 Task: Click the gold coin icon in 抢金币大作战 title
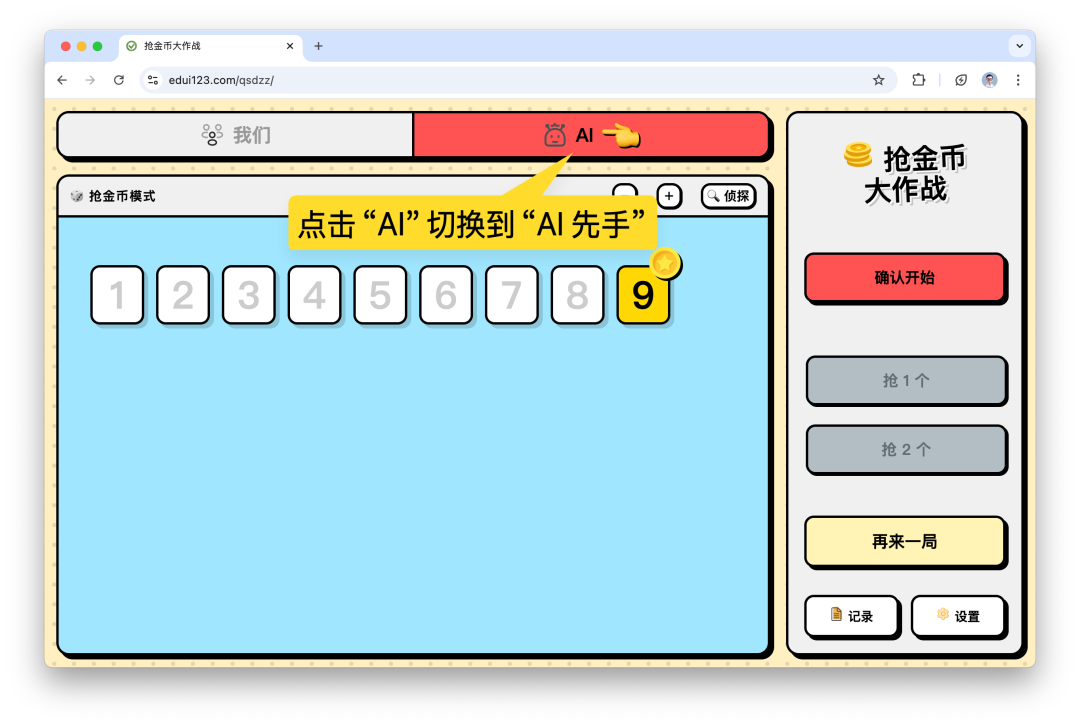[855, 157]
